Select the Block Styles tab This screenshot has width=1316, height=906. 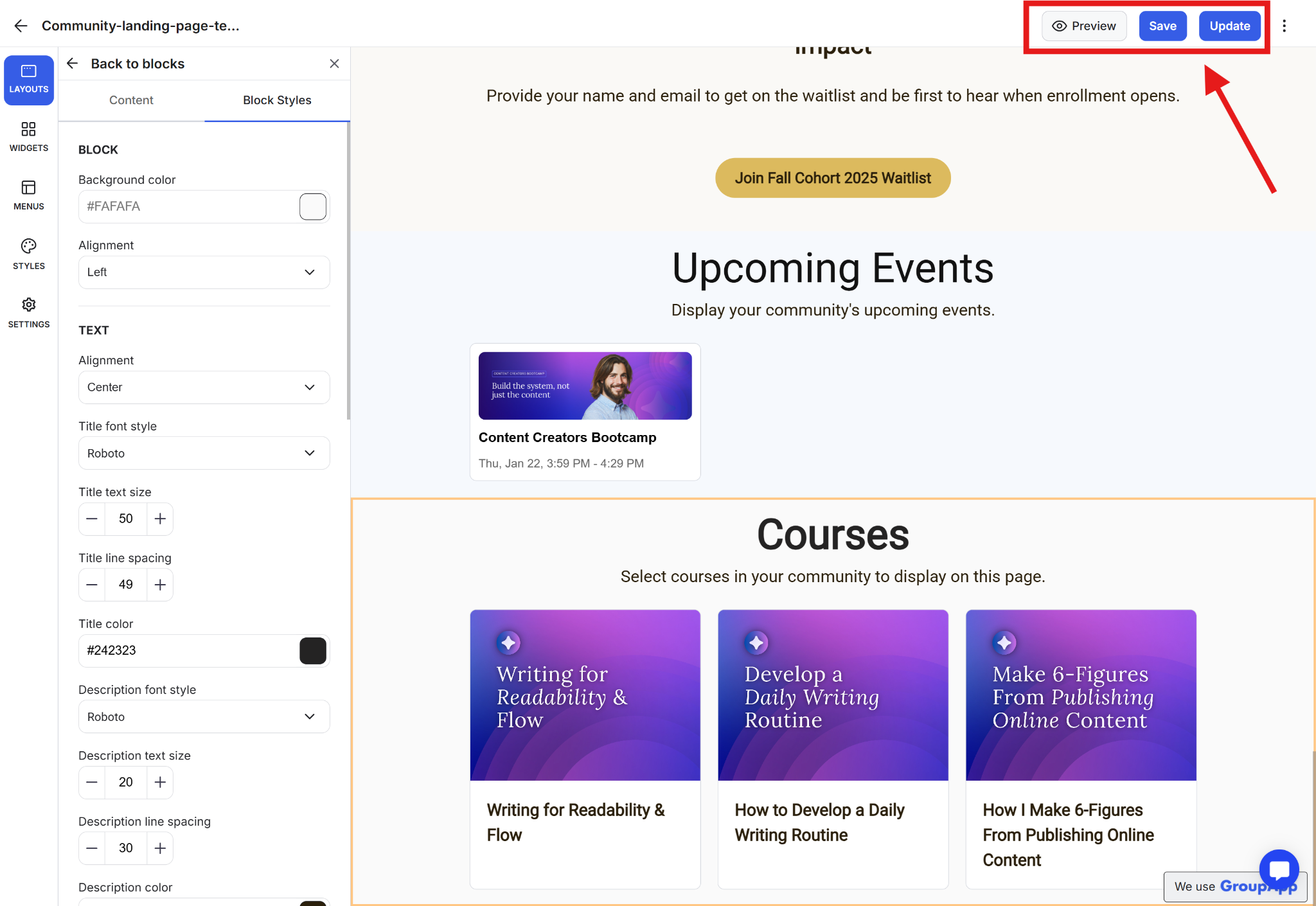(277, 100)
